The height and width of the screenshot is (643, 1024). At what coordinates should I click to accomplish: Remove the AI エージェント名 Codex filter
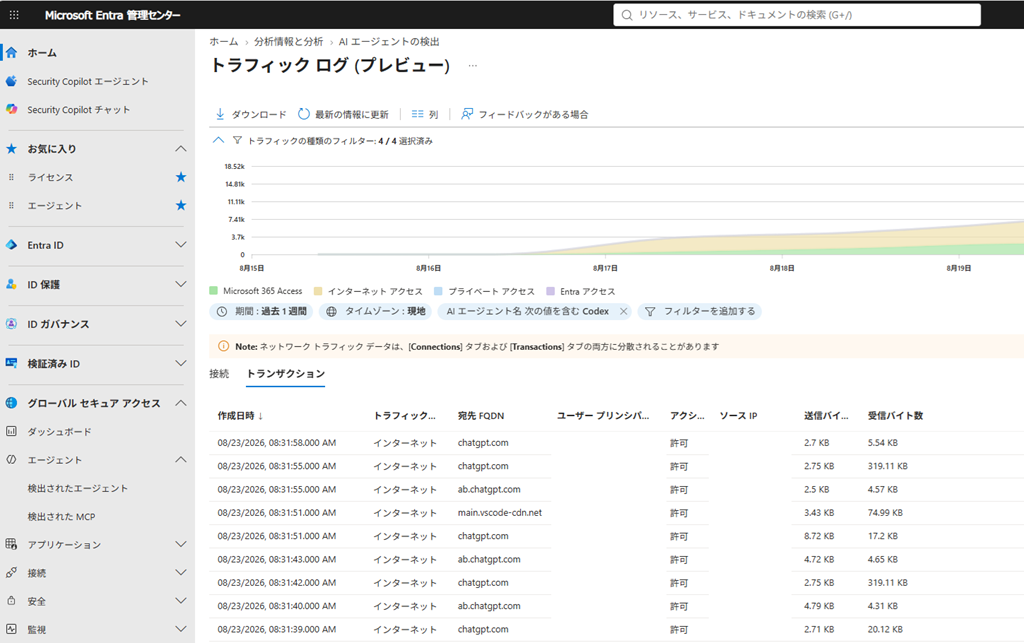tap(624, 311)
